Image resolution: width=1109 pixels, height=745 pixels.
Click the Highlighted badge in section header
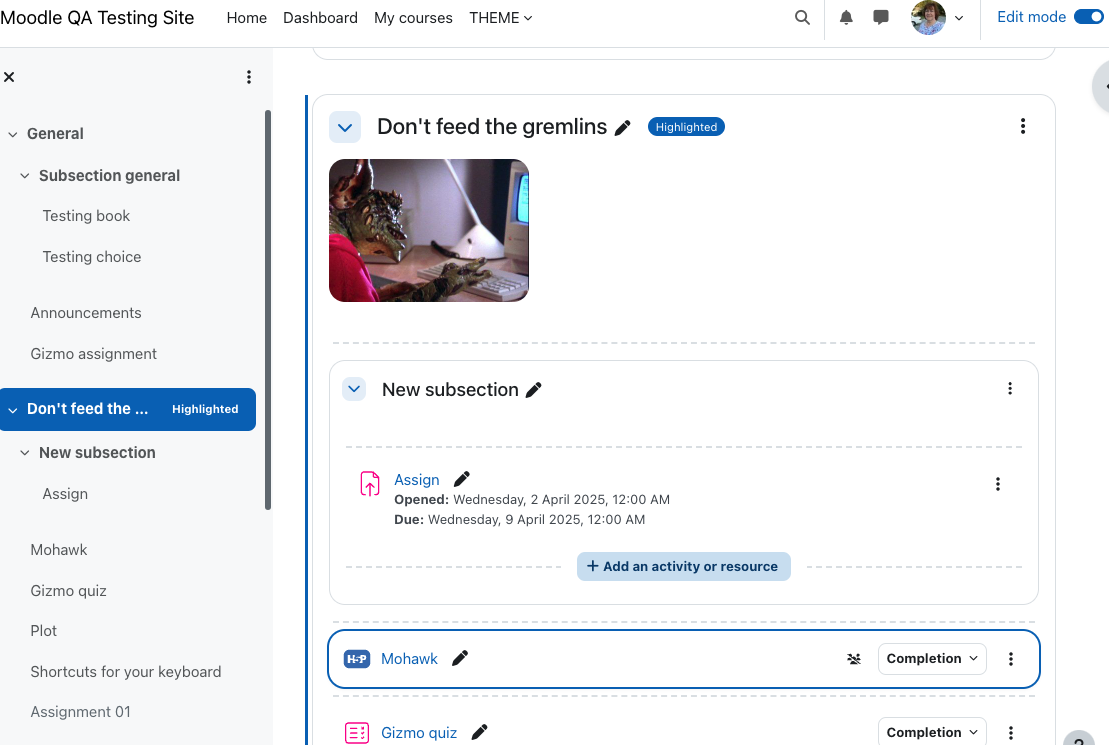(x=686, y=127)
